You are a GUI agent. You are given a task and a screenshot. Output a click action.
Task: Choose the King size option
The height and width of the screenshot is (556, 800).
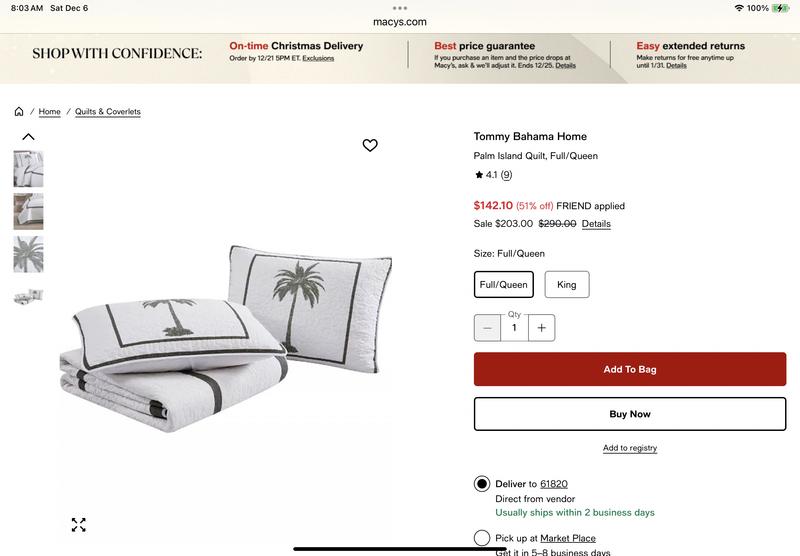pos(567,285)
